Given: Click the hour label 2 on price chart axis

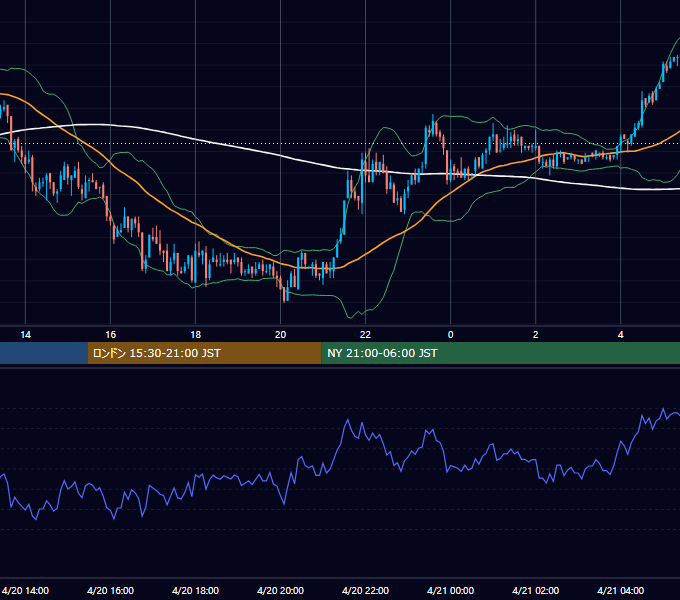Looking at the screenshot, I should (x=536, y=335).
